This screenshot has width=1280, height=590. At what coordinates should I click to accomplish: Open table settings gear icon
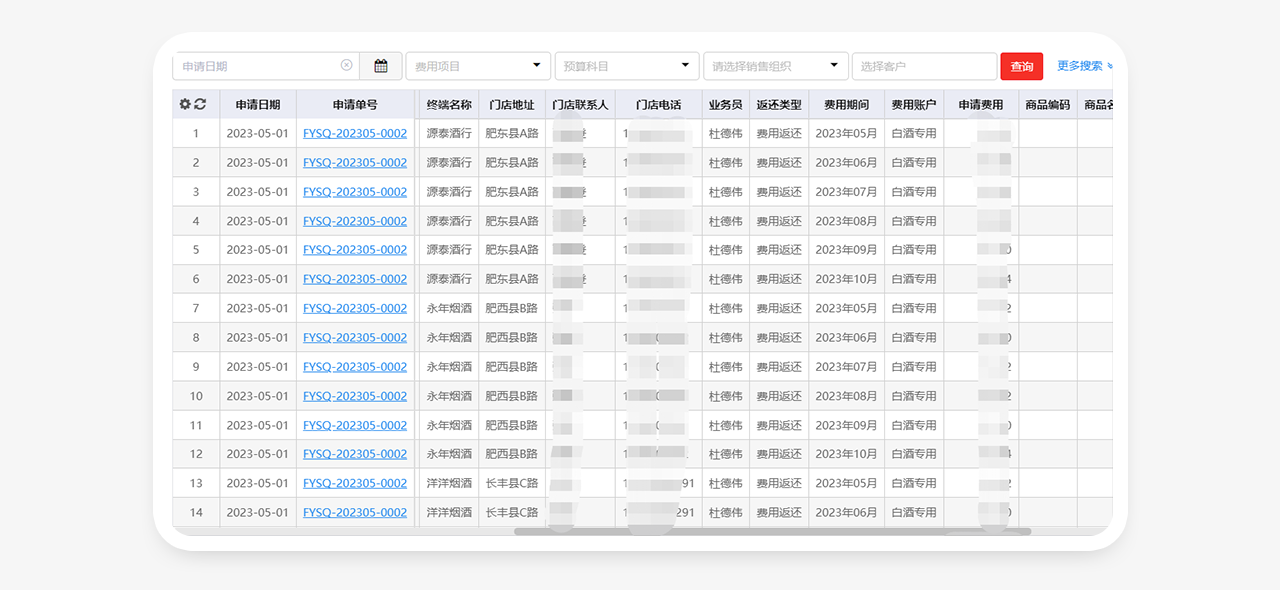click(x=185, y=104)
